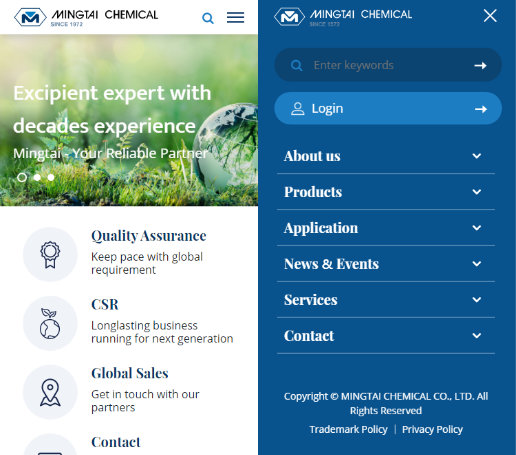Click the CSR globe leaf icon

[50, 323]
